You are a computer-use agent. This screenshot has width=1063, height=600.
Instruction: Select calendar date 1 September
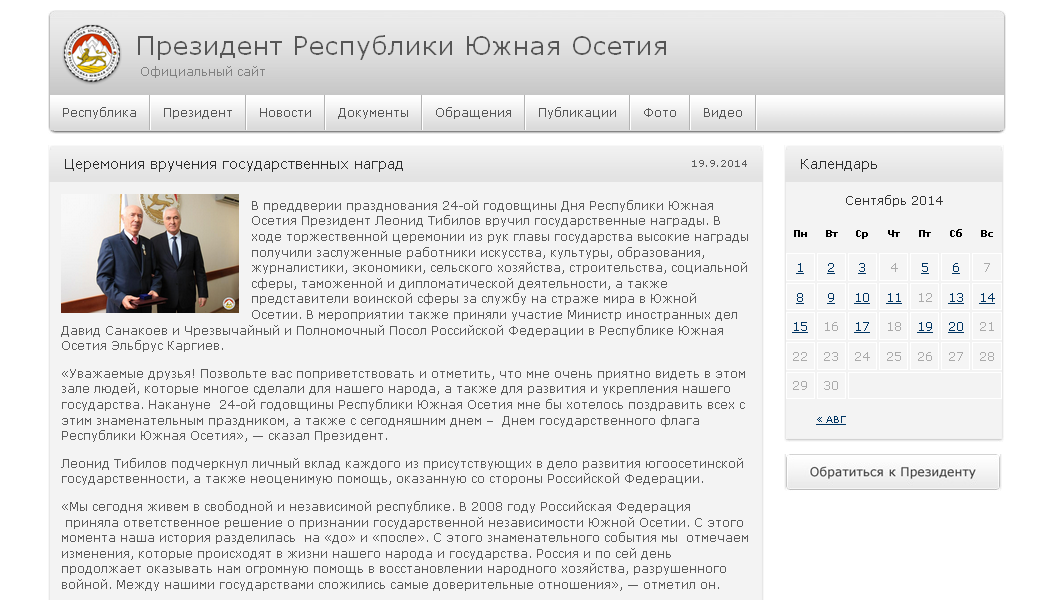800,268
